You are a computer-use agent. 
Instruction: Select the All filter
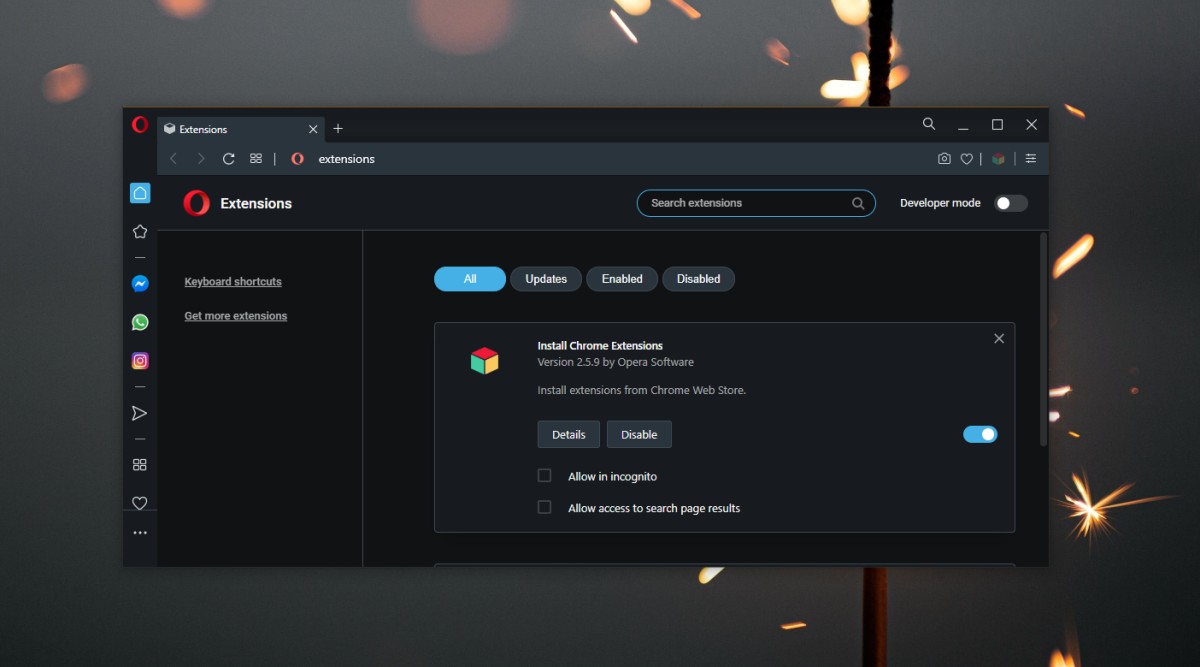470,279
